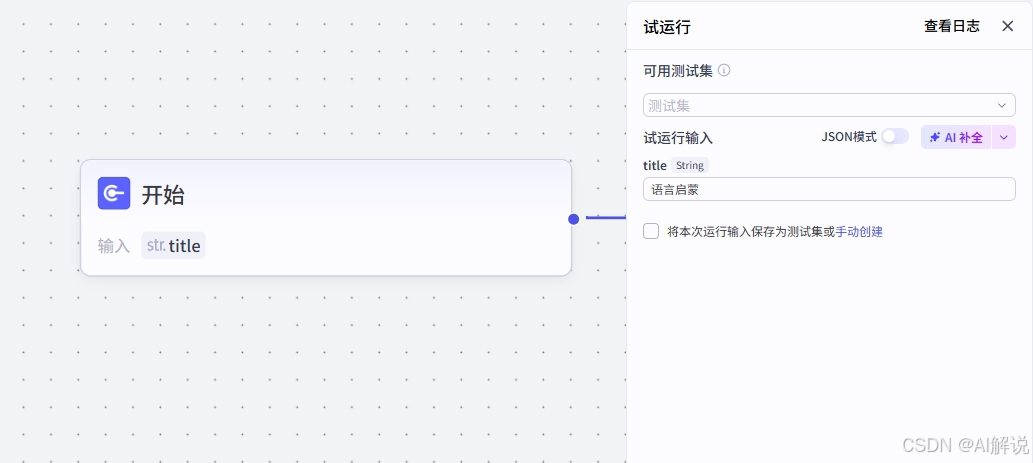Click the info icon beside 可用测试集
1033x463 pixels.
coord(724,70)
